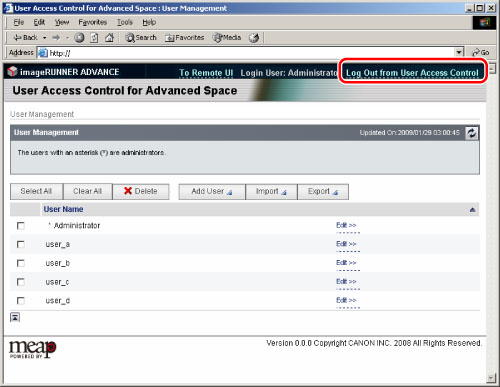This screenshot has height=387, width=500.
Task: Expand the Import menu button
Action: 271,192
